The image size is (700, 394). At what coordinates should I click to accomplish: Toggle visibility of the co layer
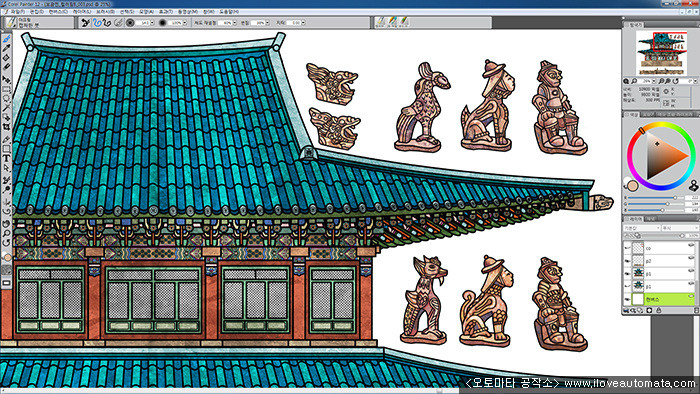pyautogui.click(x=627, y=248)
